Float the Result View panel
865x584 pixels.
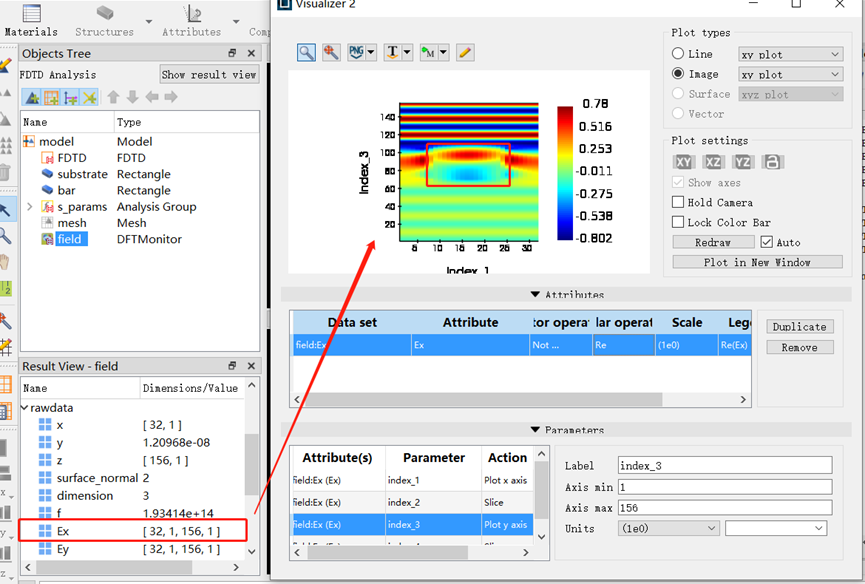(232, 366)
